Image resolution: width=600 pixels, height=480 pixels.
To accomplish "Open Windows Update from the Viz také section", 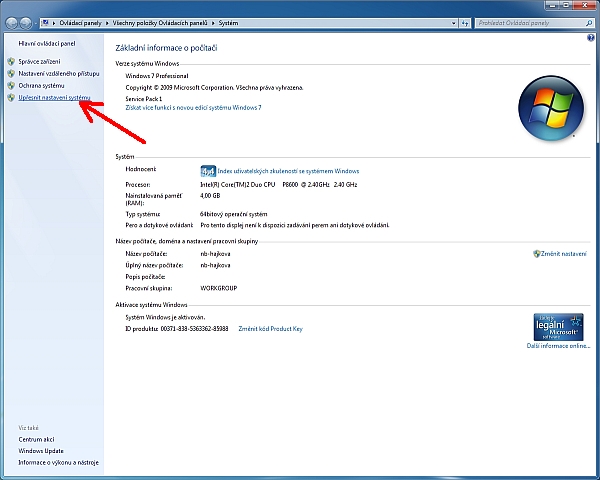I will (40, 451).
